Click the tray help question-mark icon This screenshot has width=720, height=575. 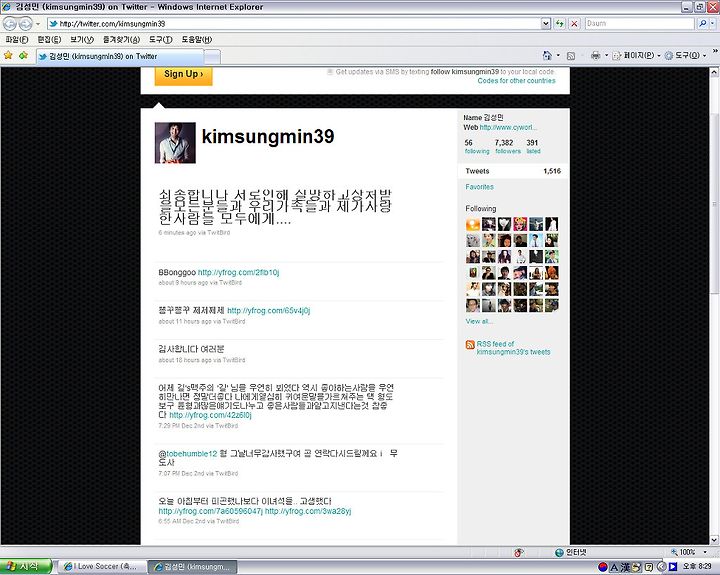coord(649,567)
